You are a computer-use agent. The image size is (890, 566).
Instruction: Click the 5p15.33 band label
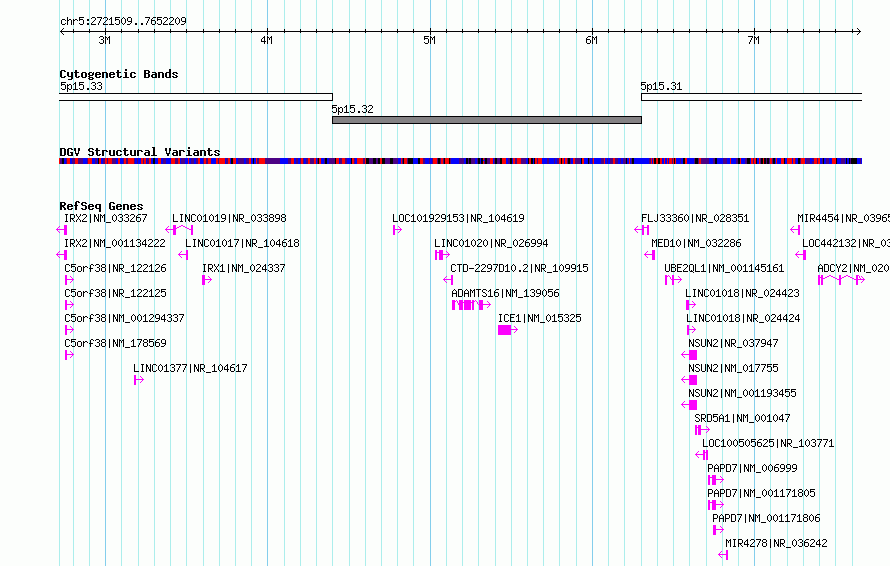[81, 86]
